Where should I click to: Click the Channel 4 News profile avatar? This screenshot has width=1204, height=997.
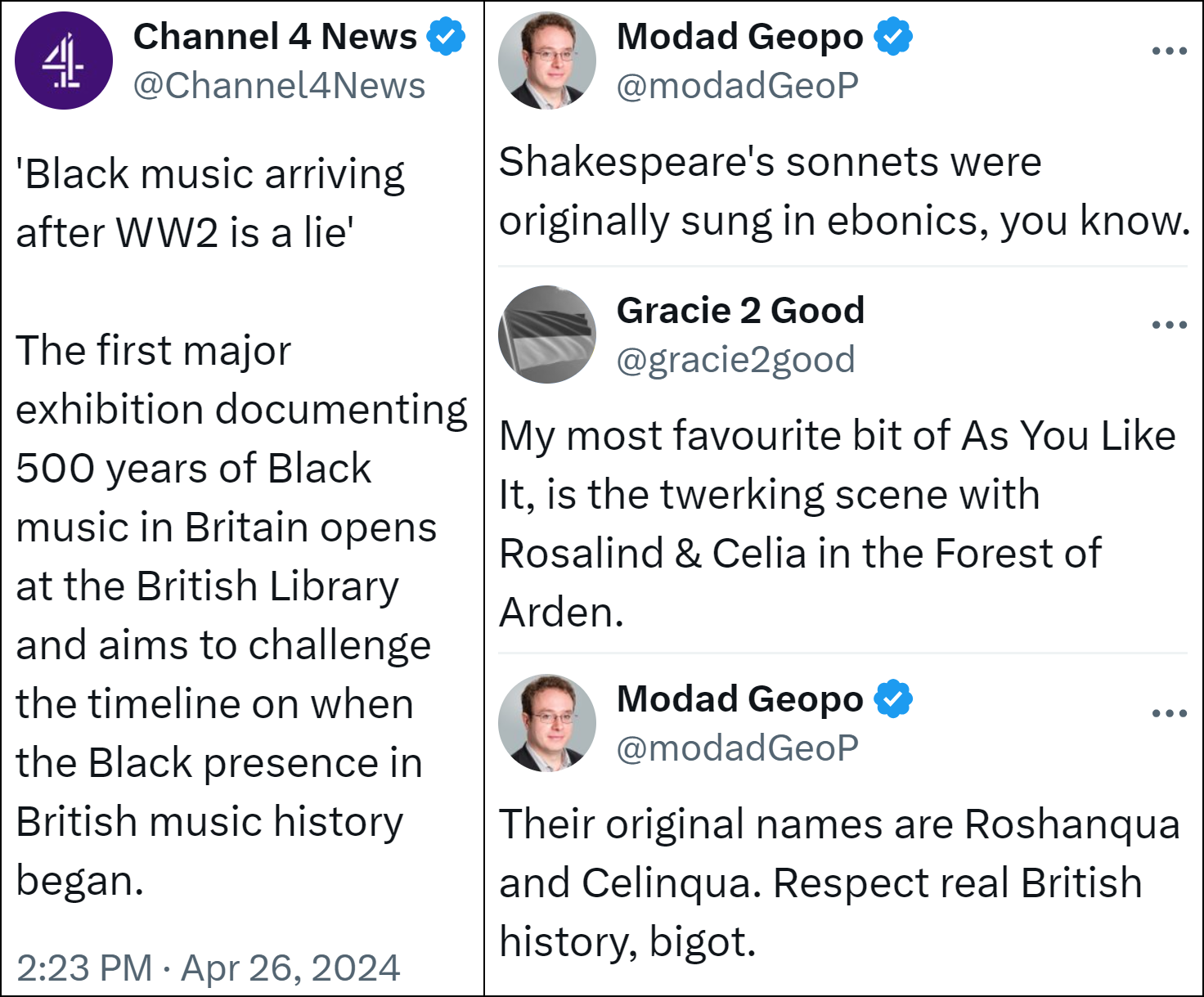pos(64,61)
